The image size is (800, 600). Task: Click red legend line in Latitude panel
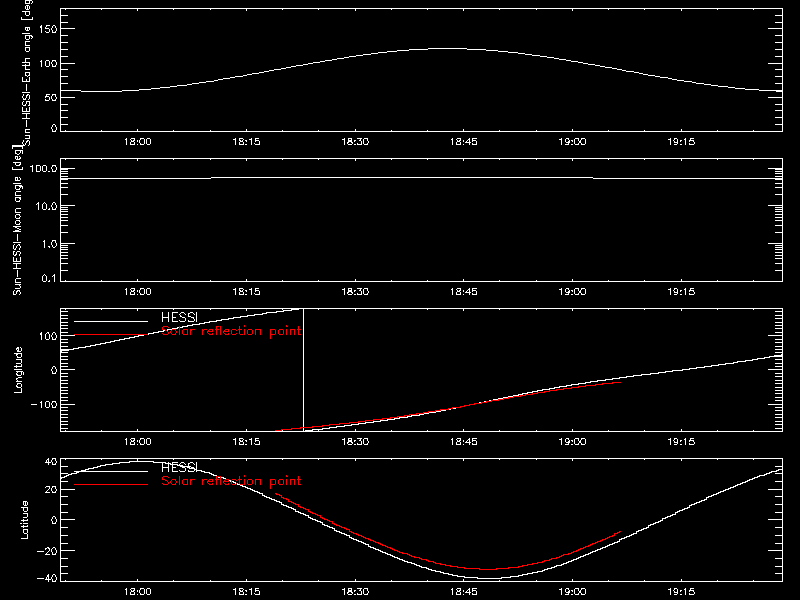111,484
